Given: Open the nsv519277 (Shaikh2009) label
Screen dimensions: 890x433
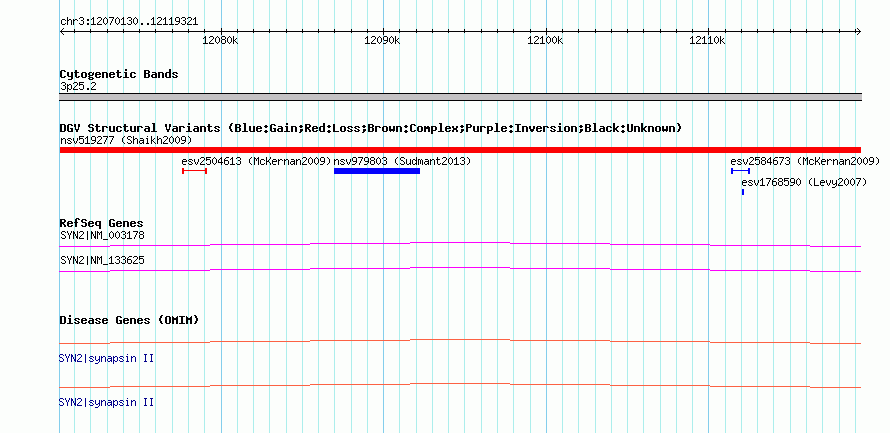Looking at the screenshot, I should [126, 140].
